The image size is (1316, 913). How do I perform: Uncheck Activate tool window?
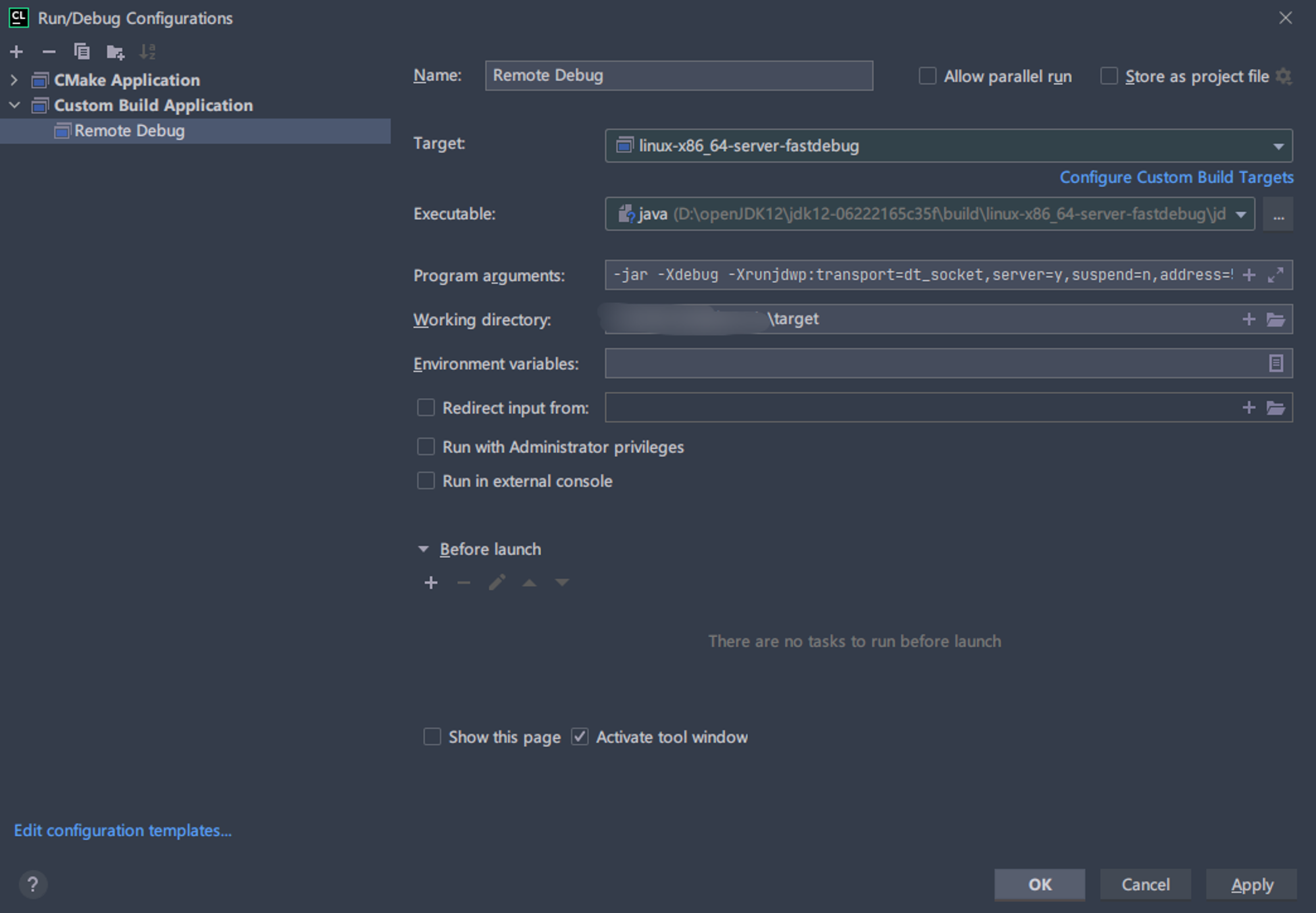point(579,737)
